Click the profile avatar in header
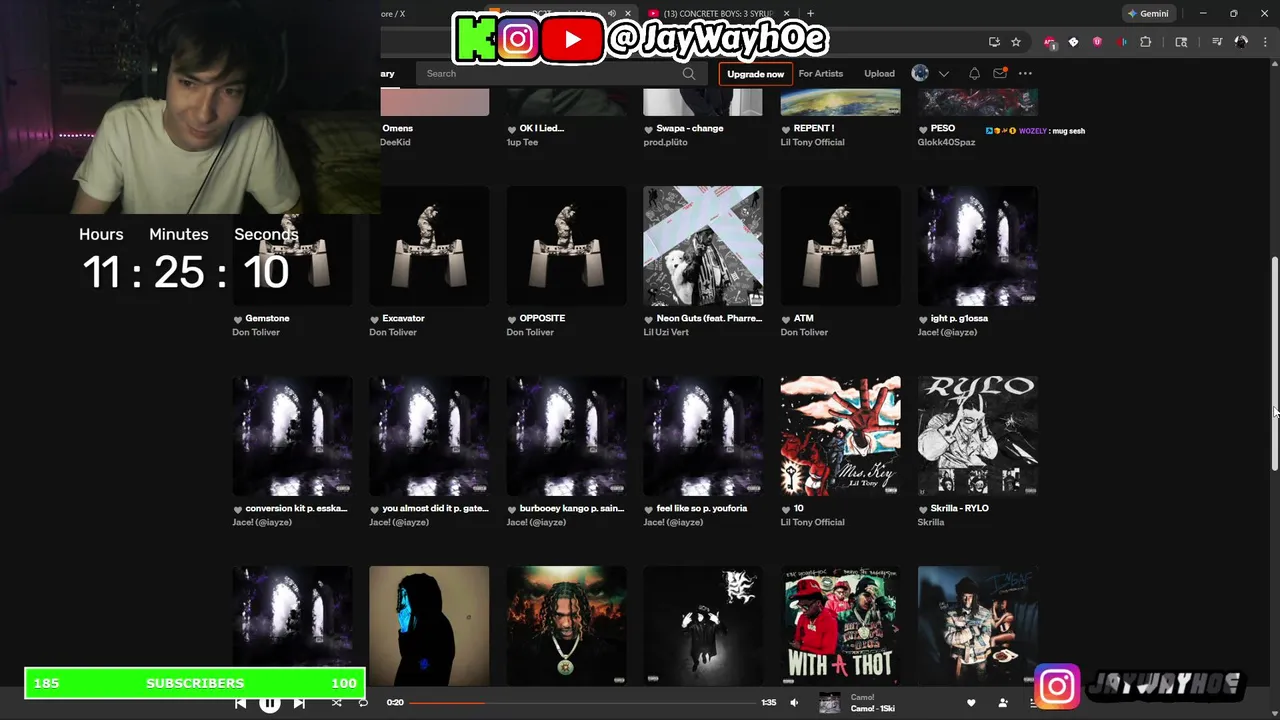Image resolution: width=1280 pixels, height=720 pixels. (x=920, y=73)
